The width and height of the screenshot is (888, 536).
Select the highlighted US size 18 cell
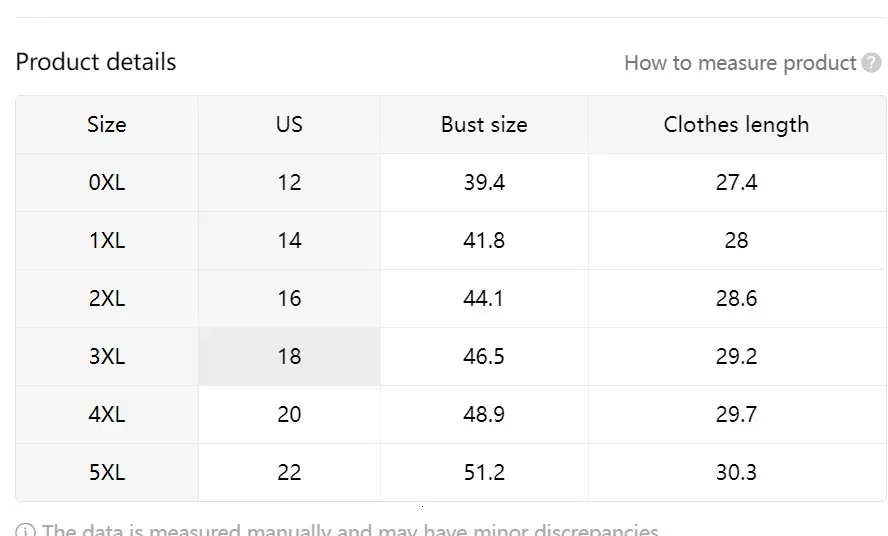pos(289,356)
